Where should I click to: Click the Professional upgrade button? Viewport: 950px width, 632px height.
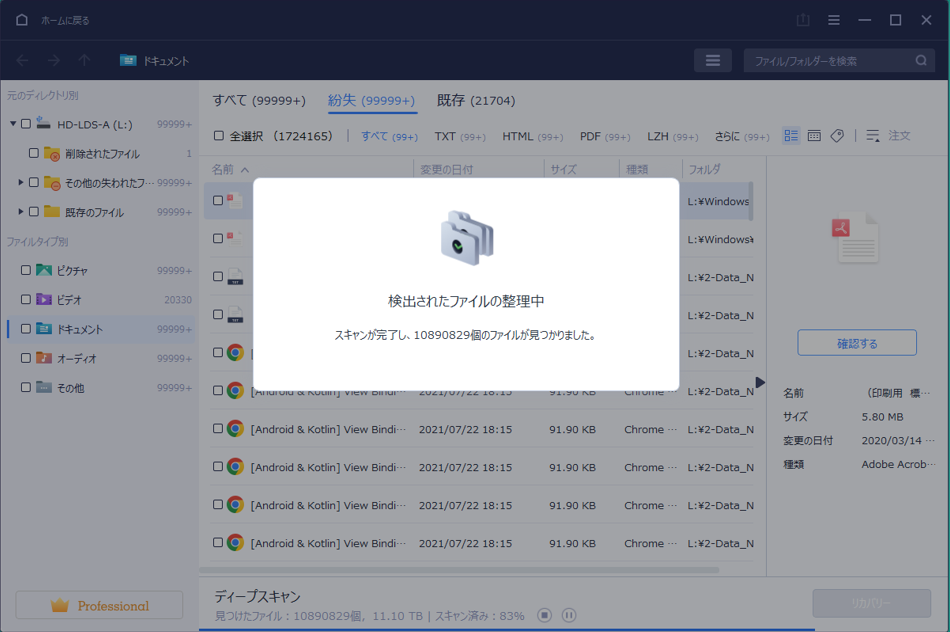click(x=99, y=606)
